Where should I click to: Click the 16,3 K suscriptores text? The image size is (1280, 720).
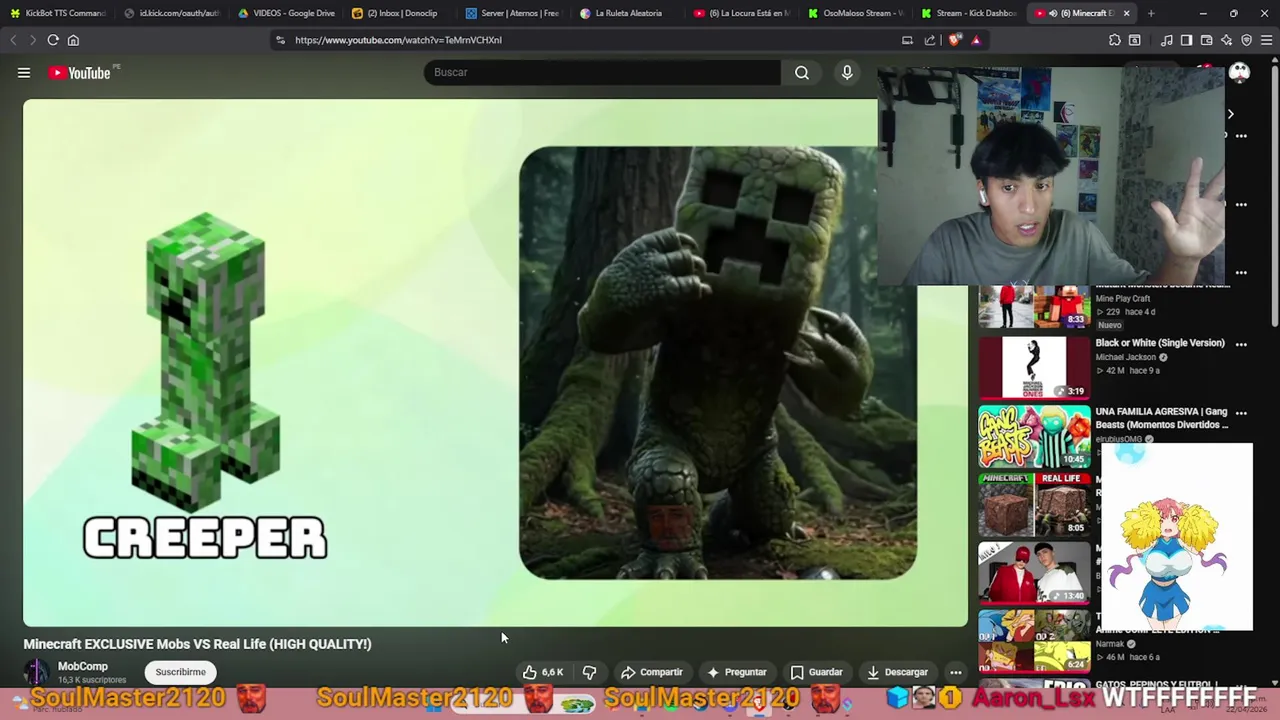92,680
